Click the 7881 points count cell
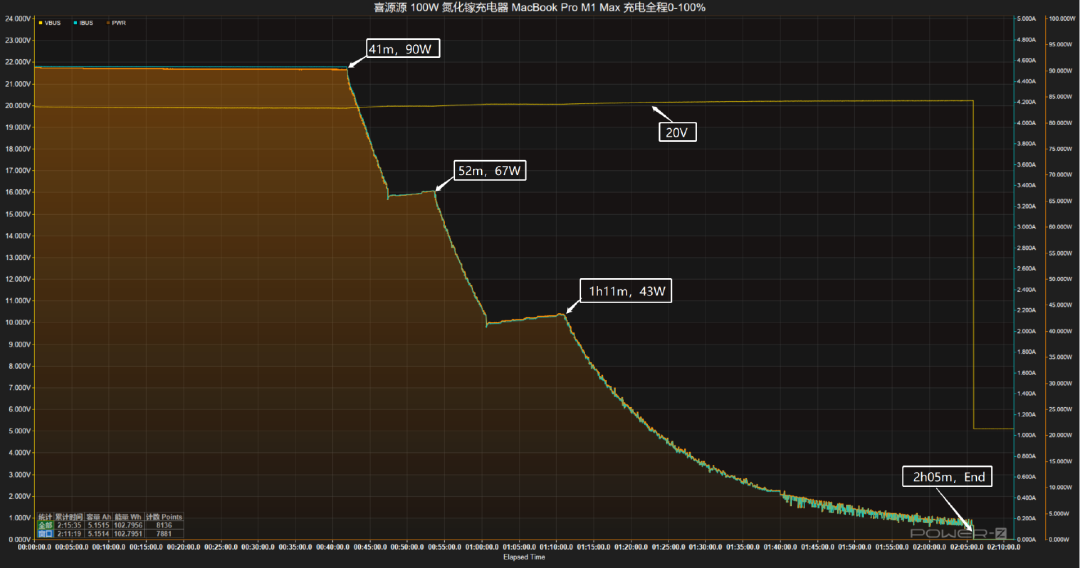Viewport: 1080px width, 568px height. click(164, 534)
